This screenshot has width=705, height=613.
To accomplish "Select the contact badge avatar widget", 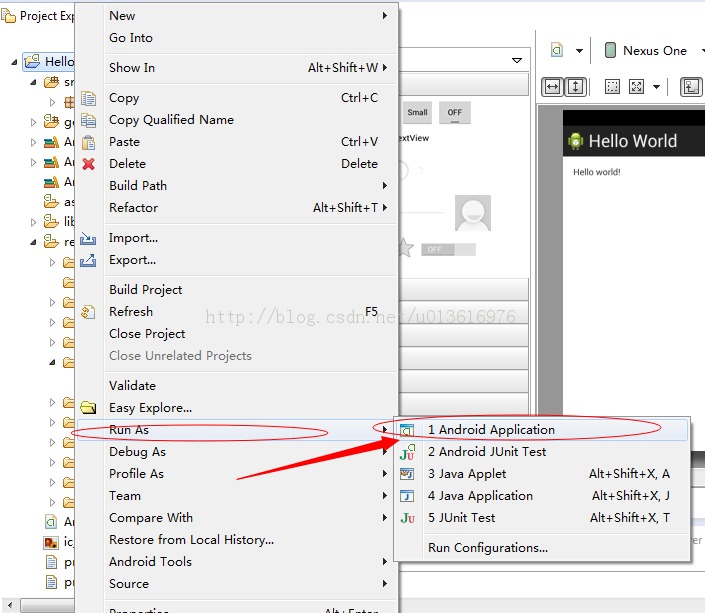I will [473, 213].
